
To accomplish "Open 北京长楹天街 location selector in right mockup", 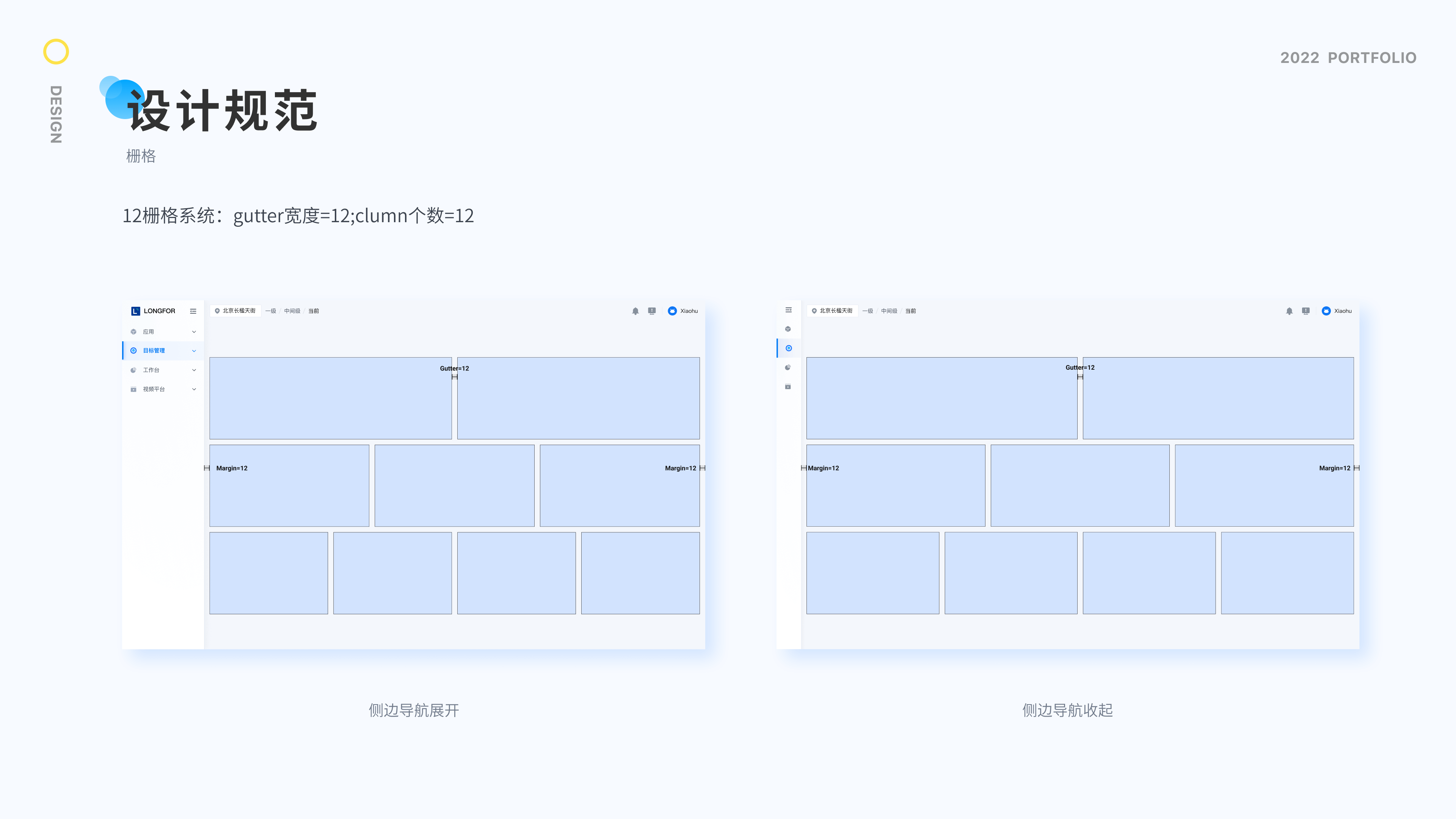I will pyautogui.click(x=832, y=311).
